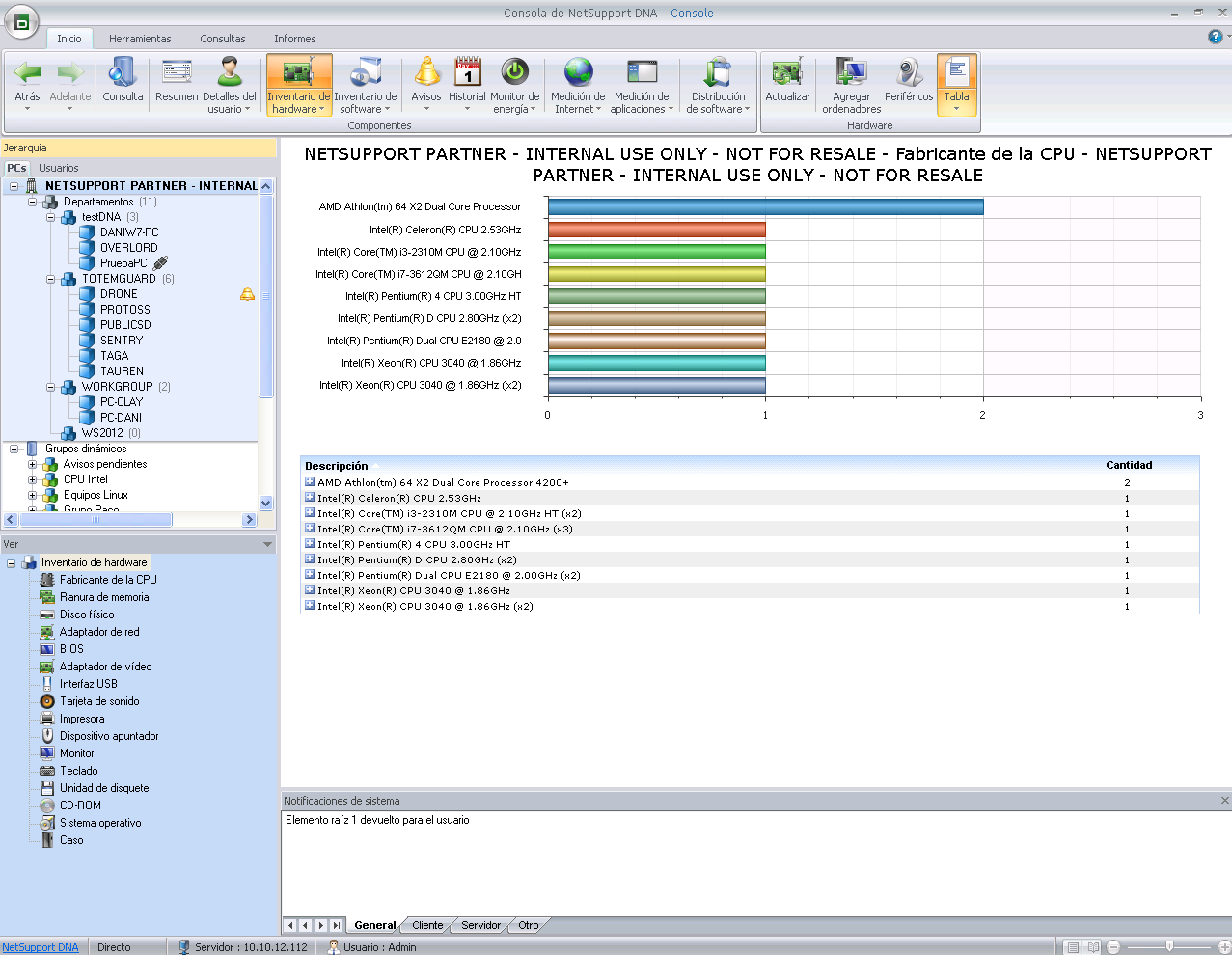
Task: Select Adaptador de vídeo inventory item
Action: tap(106, 667)
